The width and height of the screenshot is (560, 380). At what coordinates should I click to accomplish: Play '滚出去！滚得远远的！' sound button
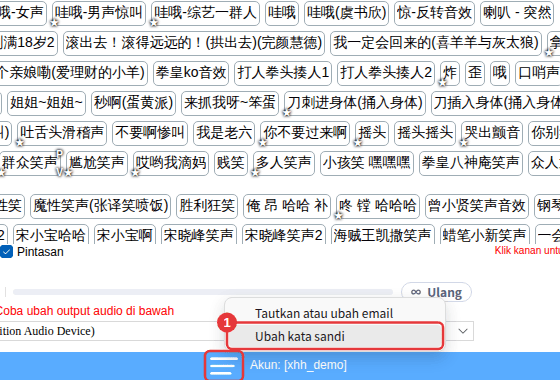pyautogui.click(x=194, y=43)
